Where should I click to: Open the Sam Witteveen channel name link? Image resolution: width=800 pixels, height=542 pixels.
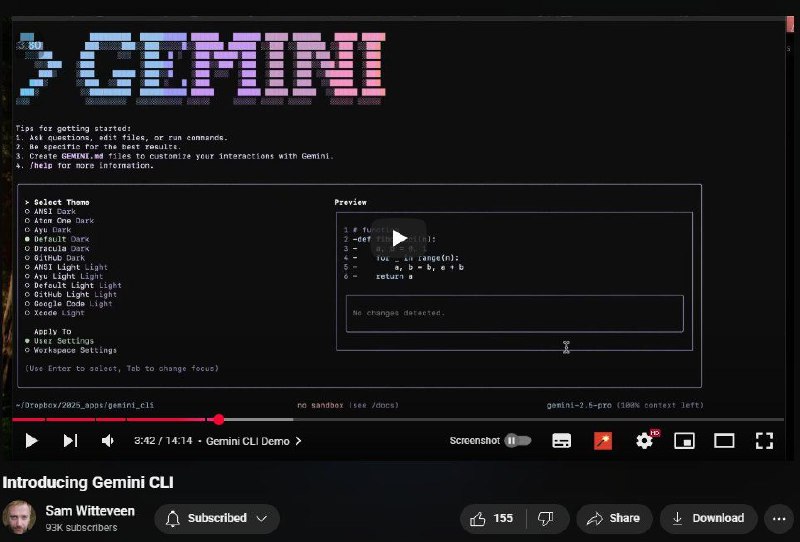[x=90, y=511]
